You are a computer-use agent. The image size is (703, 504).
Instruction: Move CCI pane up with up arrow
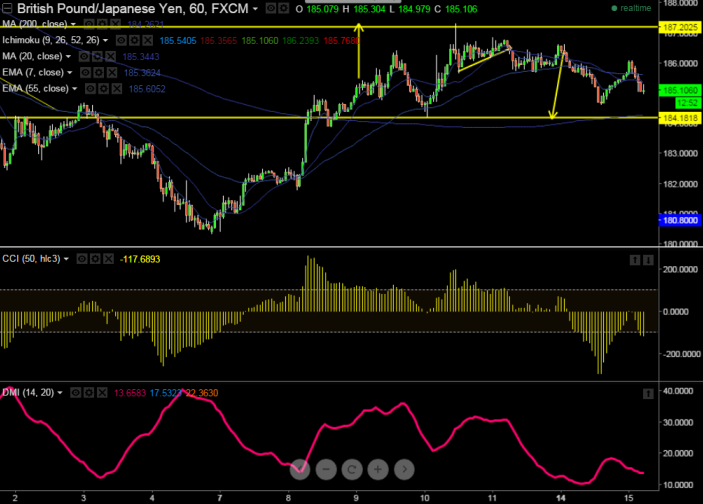pos(635,260)
